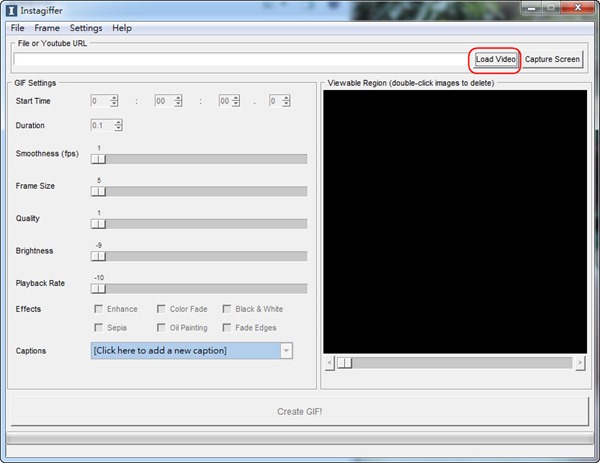The height and width of the screenshot is (463, 600).
Task: Enable the Color Fade effect checkbox
Action: (x=161, y=309)
